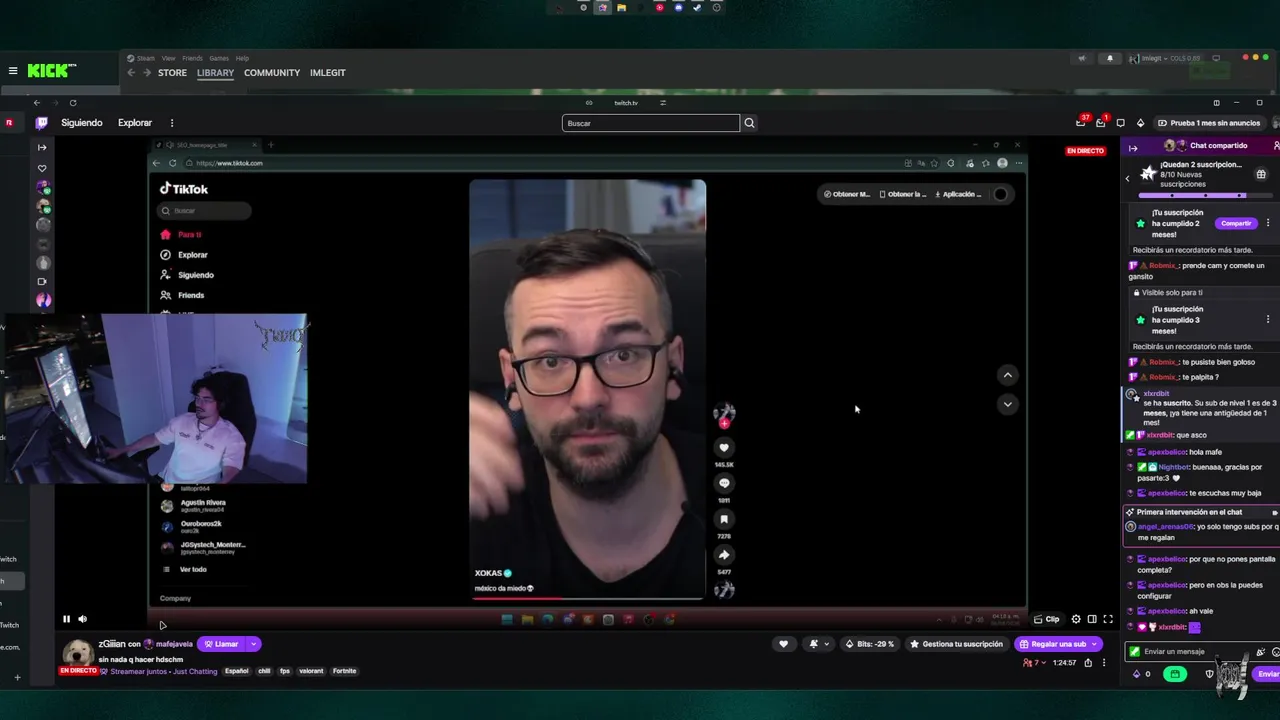Open the Friends menu in Steam

pyautogui.click(x=192, y=58)
